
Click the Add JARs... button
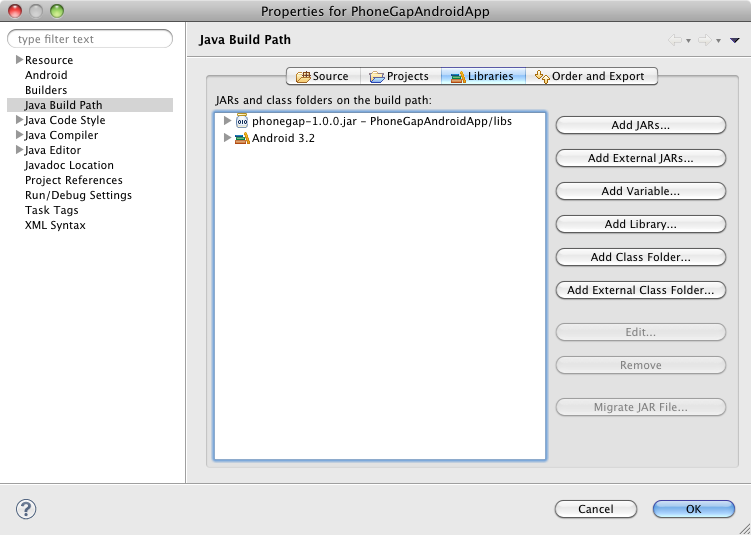pyautogui.click(x=641, y=125)
